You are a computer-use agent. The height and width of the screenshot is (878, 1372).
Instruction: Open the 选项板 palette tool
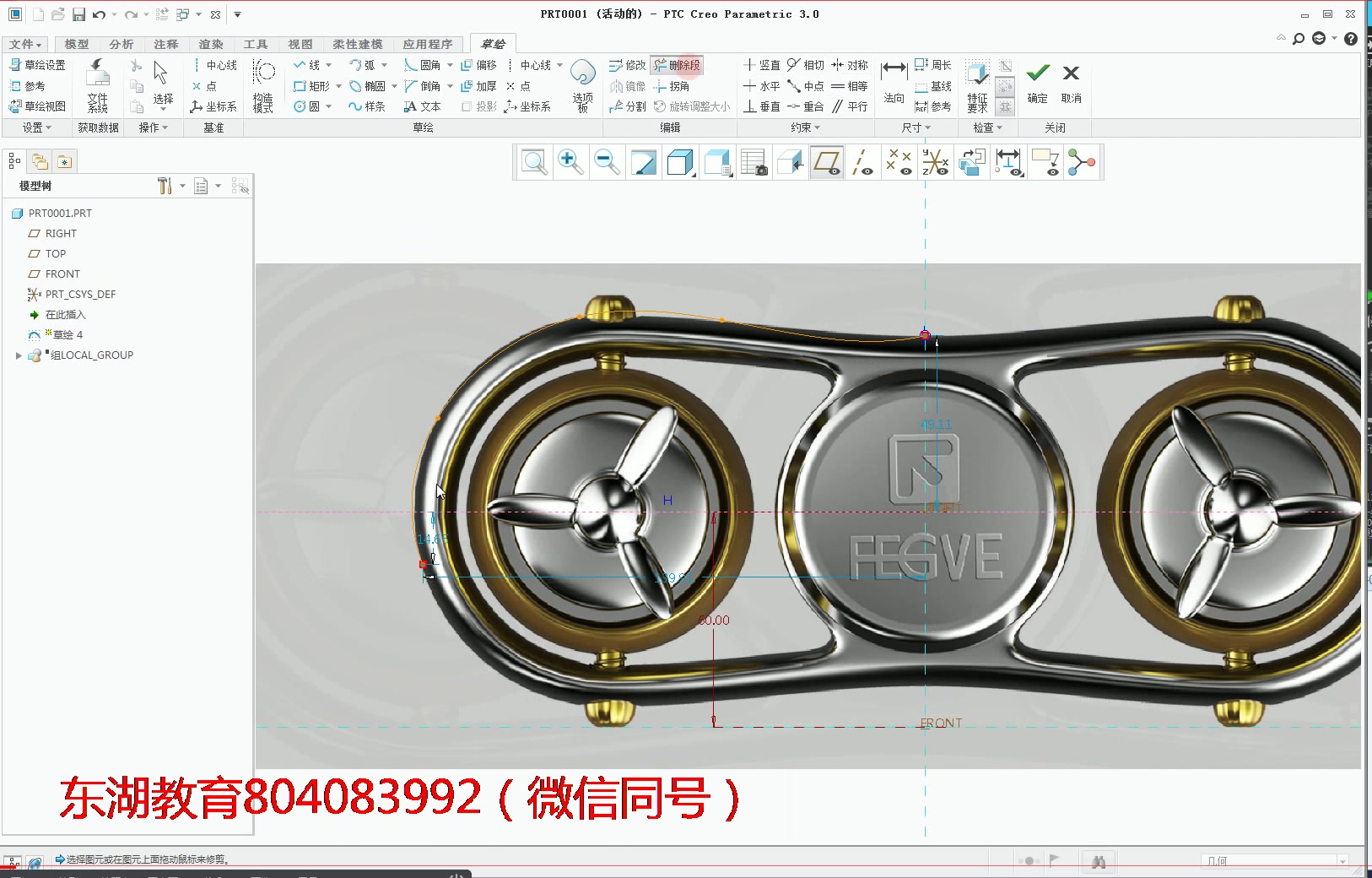coord(582,85)
